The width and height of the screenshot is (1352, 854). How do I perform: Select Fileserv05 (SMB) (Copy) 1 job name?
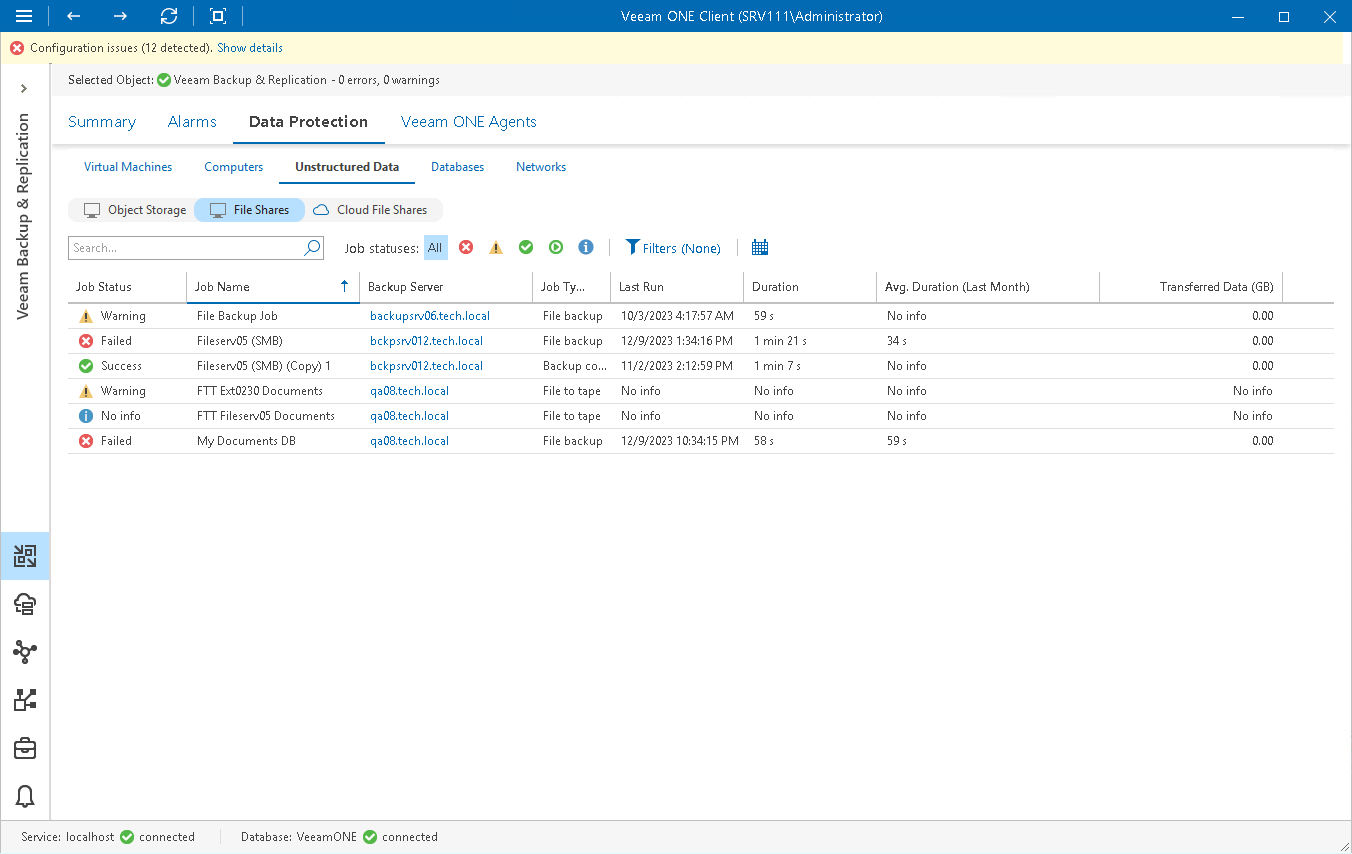click(x=264, y=366)
